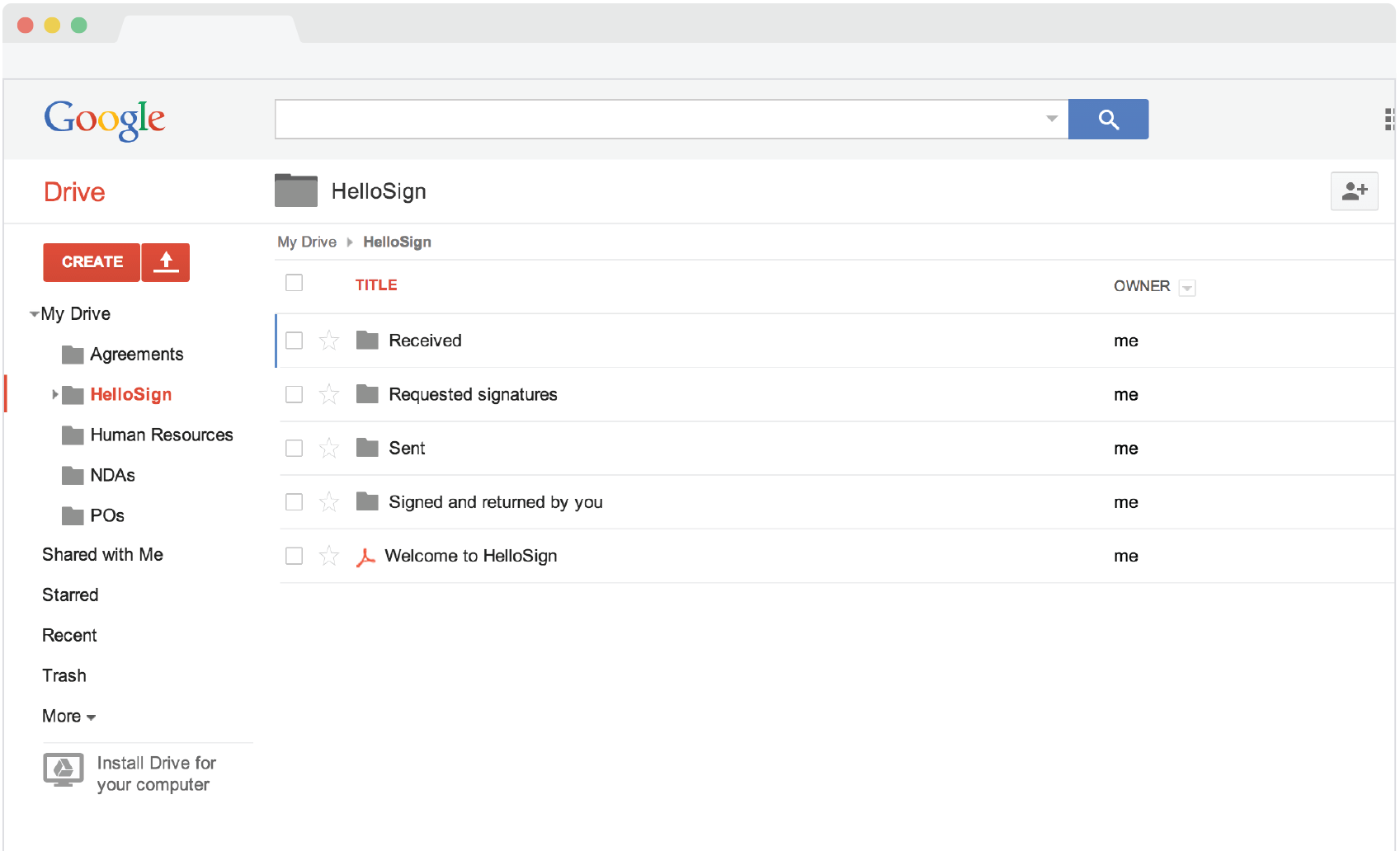This screenshot has height=851, width=1400.
Task: Select the Agreements folder label in sidebar
Action: tap(137, 355)
